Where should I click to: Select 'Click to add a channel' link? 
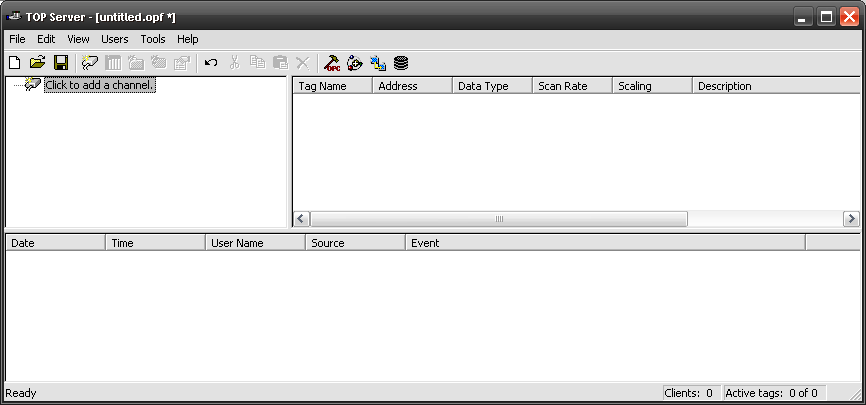point(99,85)
